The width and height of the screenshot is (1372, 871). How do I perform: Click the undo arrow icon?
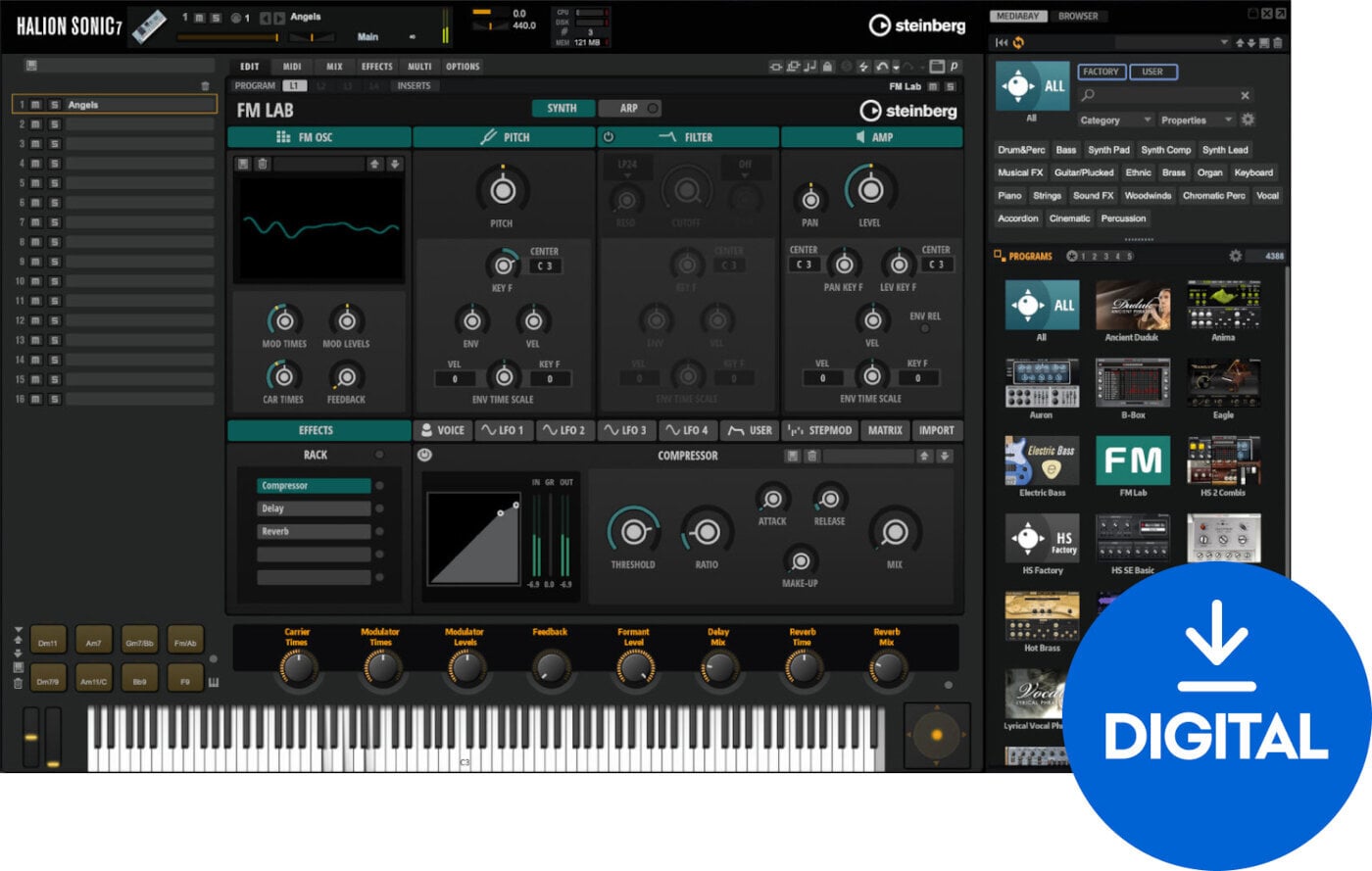coord(880,67)
